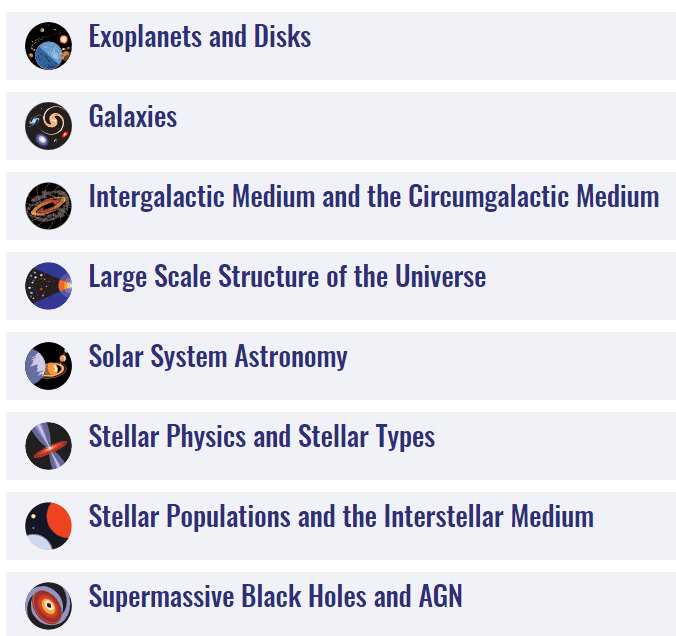Open the Galaxies category link
The image size is (676, 636).
(x=133, y=117)
